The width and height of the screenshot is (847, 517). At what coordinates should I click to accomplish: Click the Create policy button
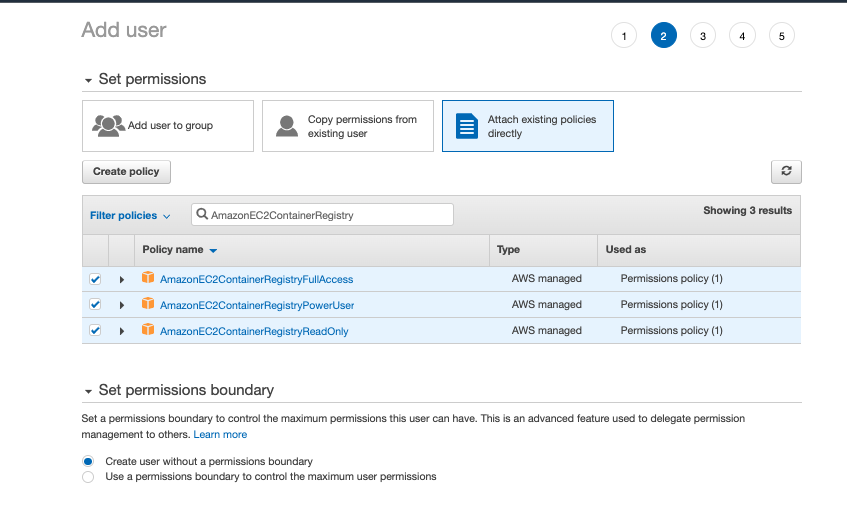[x=126, y=172]
